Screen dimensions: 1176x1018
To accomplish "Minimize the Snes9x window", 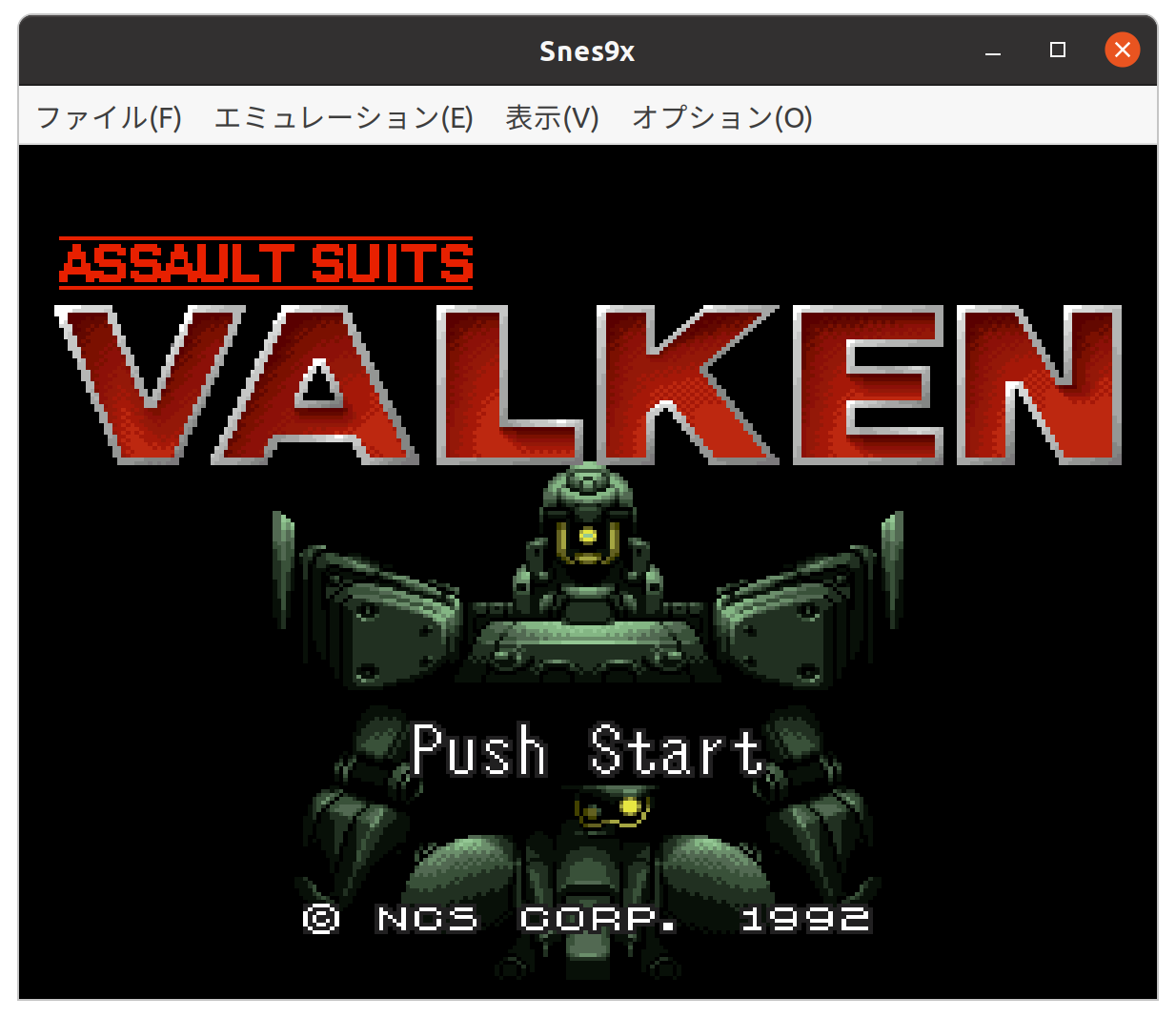I will (x=993, y=51).
